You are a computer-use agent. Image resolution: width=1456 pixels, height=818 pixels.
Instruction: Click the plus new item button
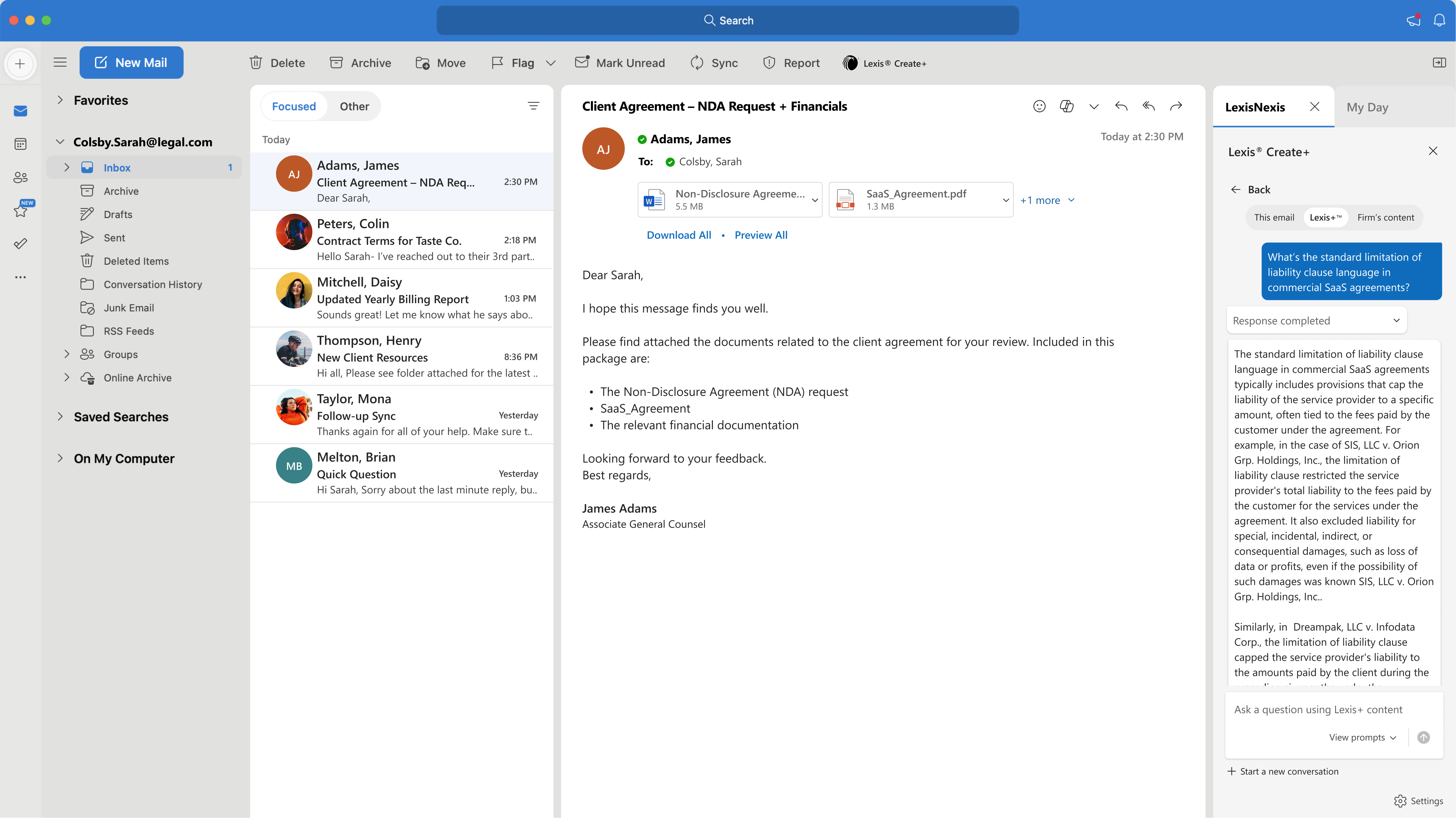[x=20, y=63]
